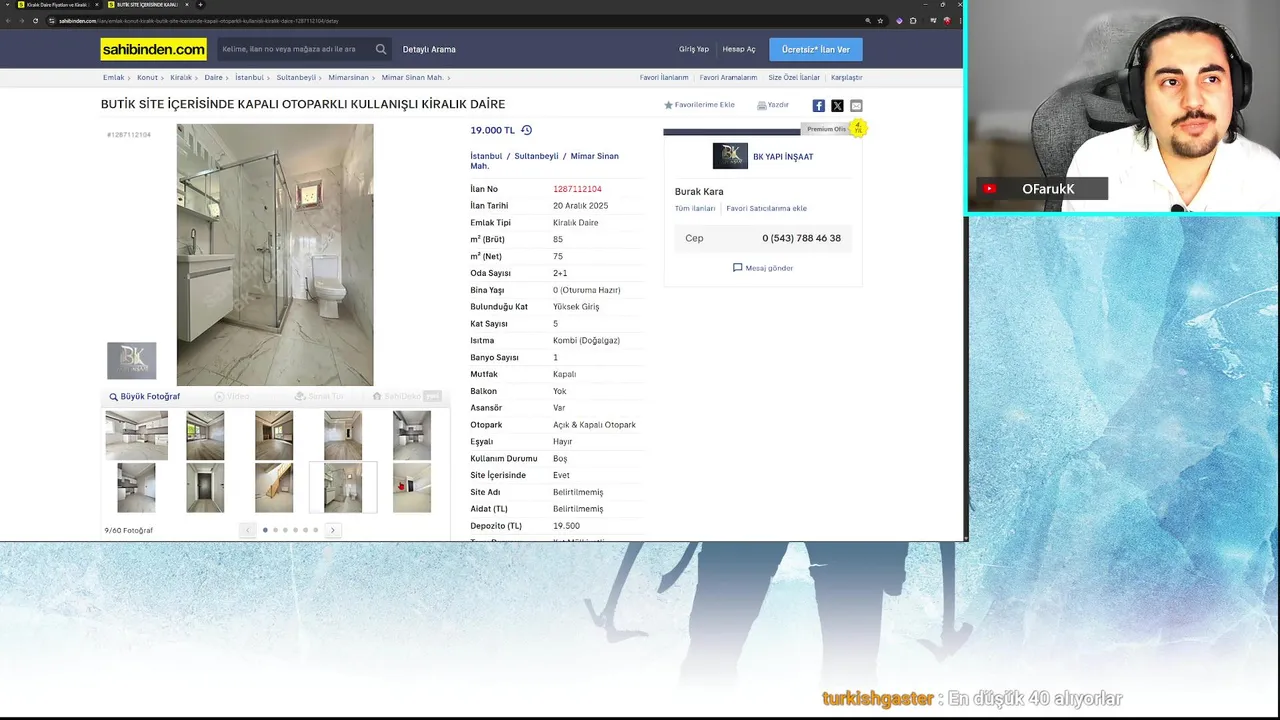Click the Ücretsiz İlan Ver button
Viewport: 1280px width, 720px height.
(816, 49)
